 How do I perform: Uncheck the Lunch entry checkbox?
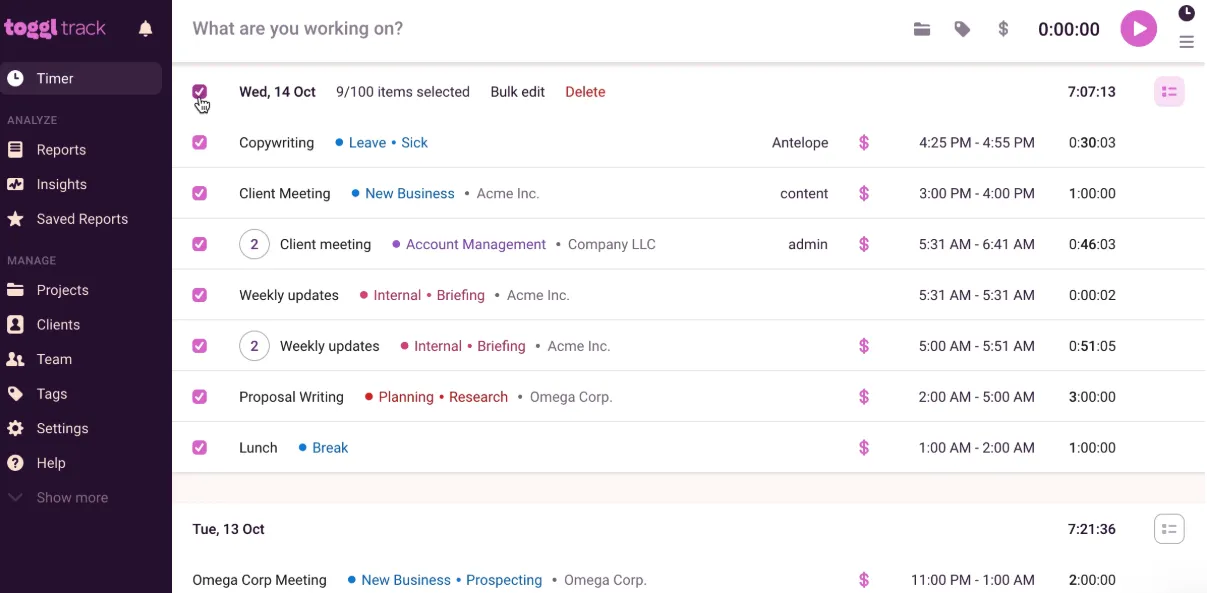[x=200, y=448]
